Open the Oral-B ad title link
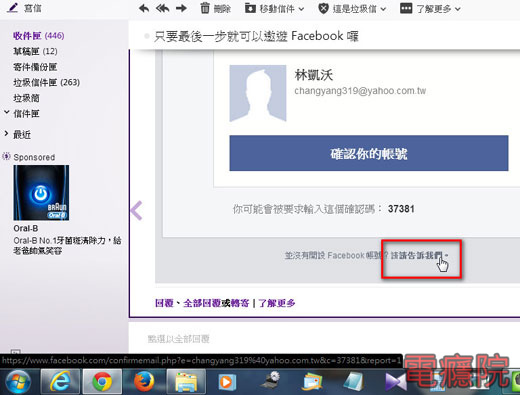520x395 pixels. click(26, 228)
